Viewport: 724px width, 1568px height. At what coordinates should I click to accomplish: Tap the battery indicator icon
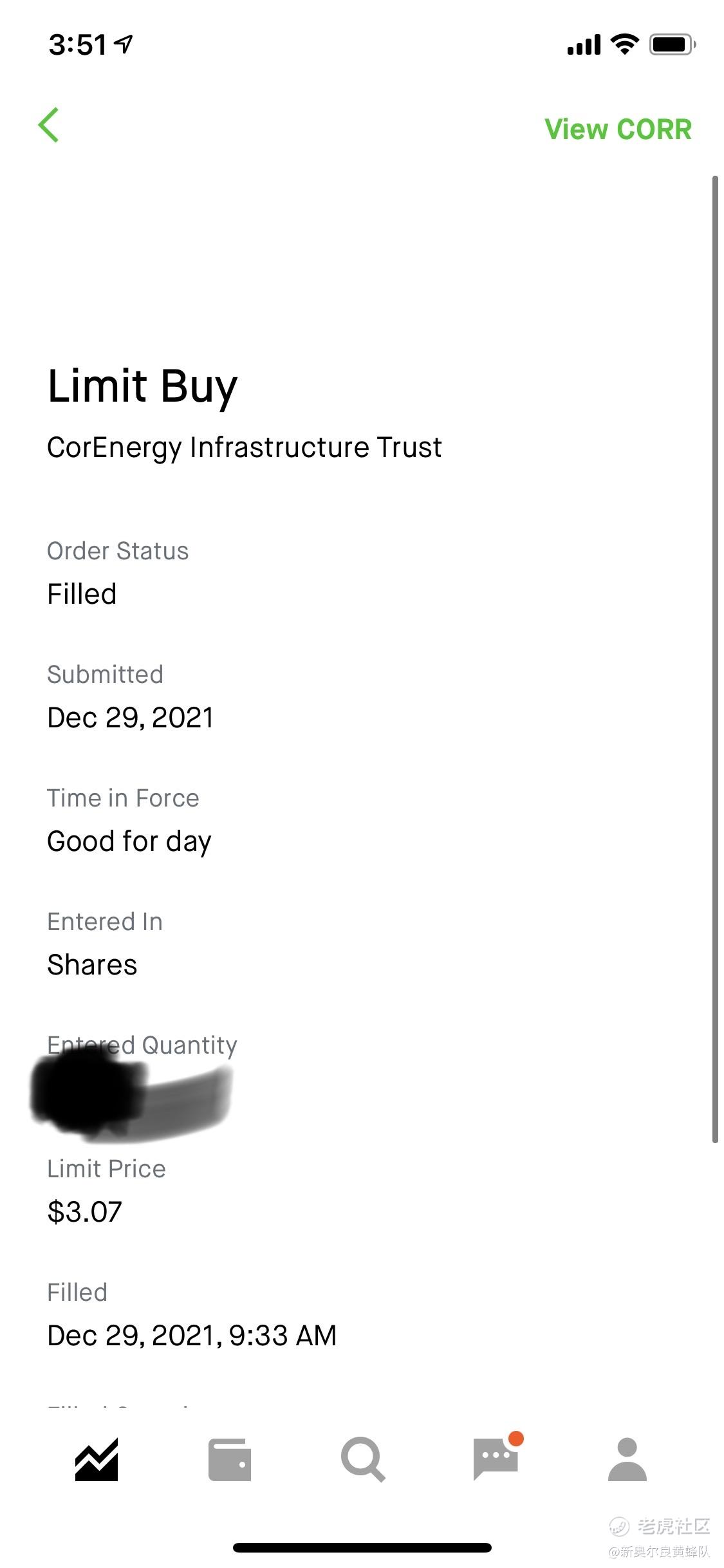click(x=673, y=44)
